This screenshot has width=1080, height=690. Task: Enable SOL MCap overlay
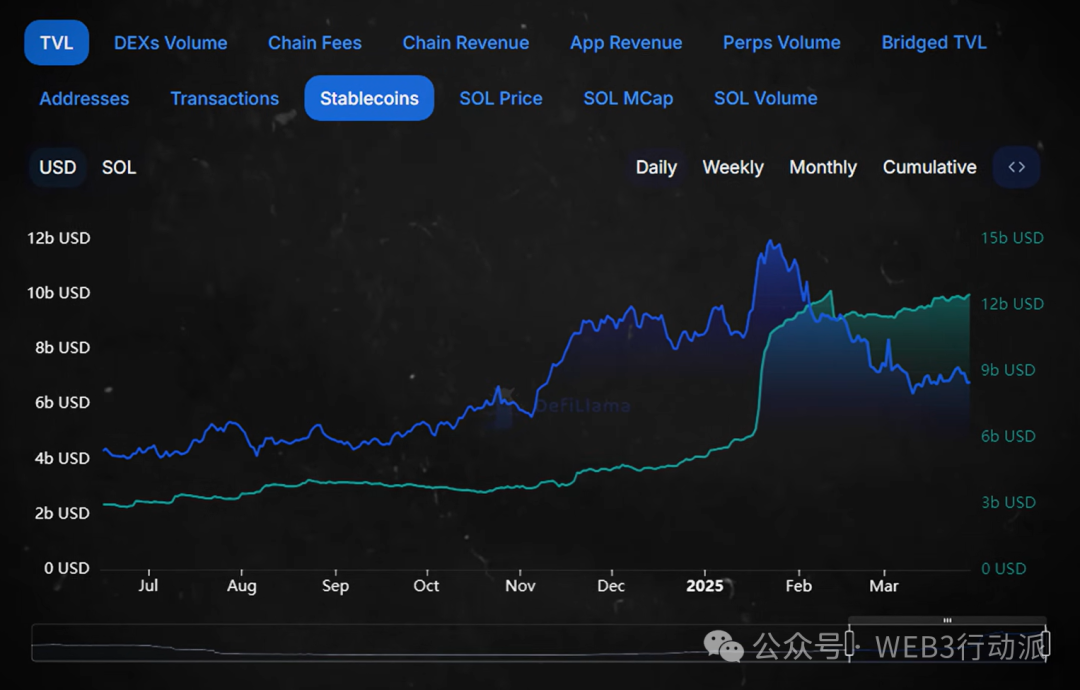coord(628,98)
